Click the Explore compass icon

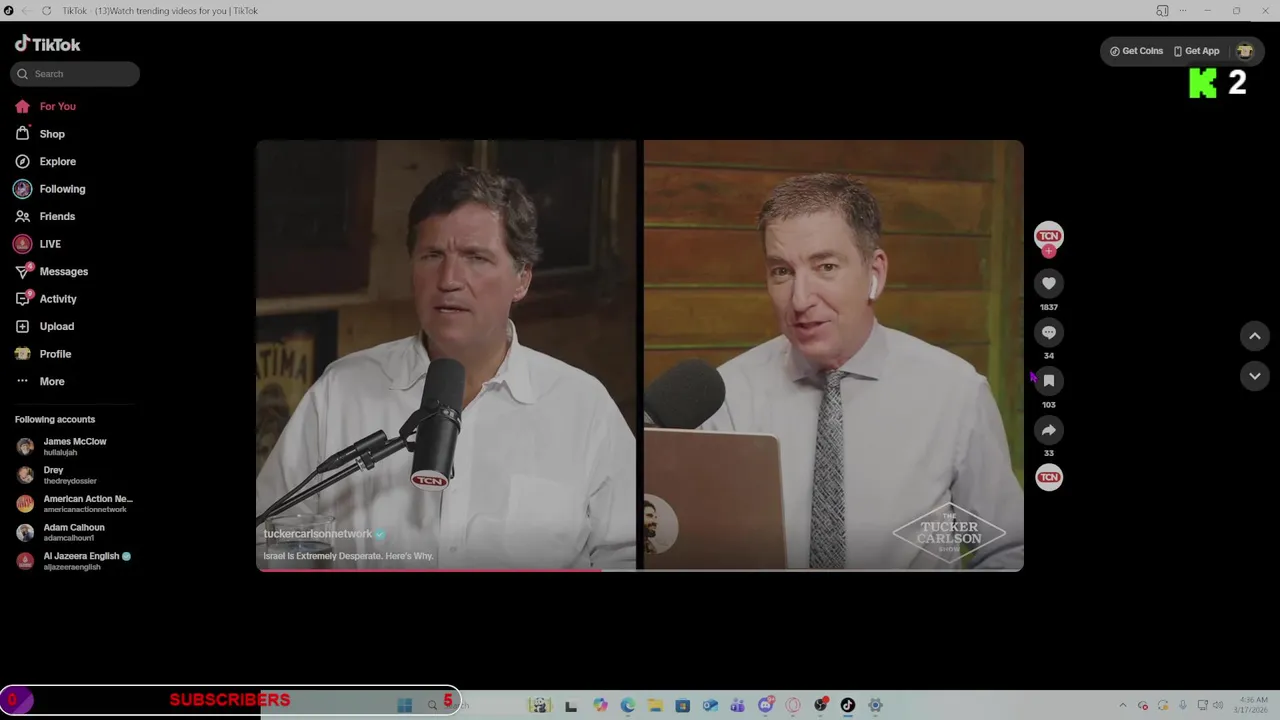tap(22, 161)
